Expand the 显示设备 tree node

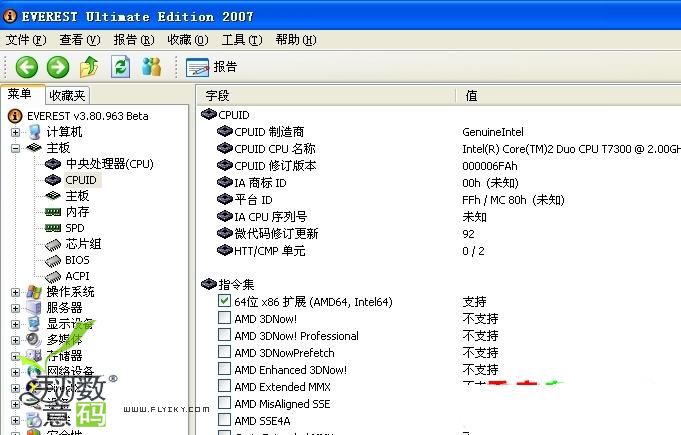point(15,324)
